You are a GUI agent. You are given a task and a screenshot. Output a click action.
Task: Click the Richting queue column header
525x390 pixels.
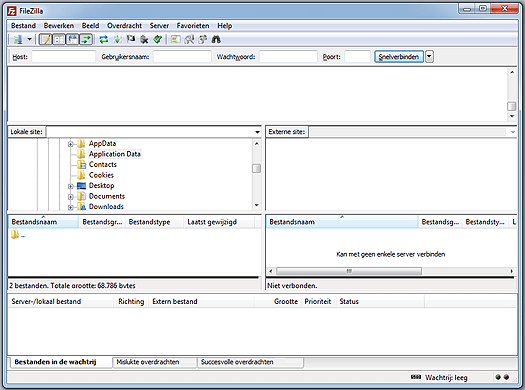pos(131,301)
